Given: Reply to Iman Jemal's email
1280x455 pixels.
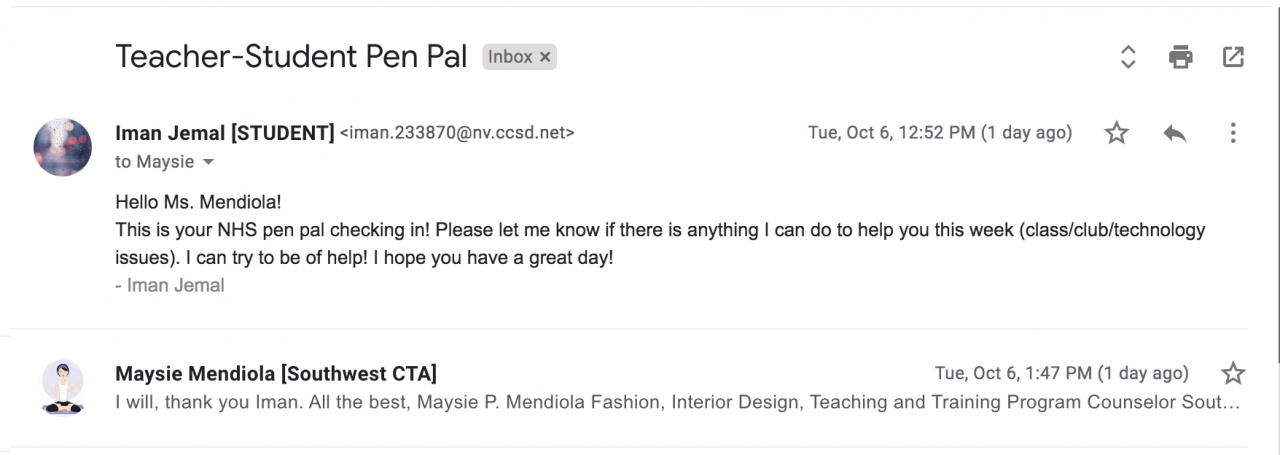Looking at the screenshot, I should click(x=1175, y=133).
